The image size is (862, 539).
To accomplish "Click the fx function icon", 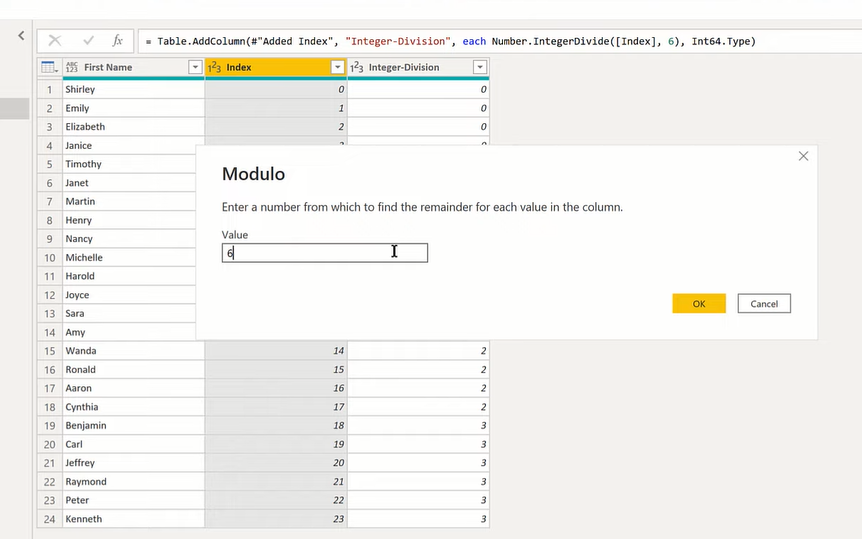I will tap(118, 40).
